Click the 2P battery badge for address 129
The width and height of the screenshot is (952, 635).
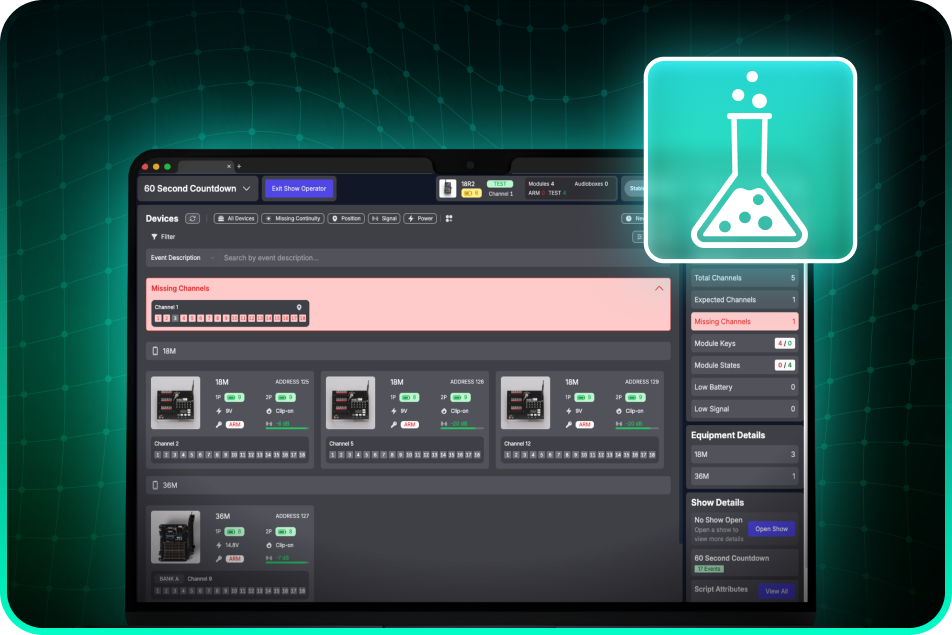pyautogui.click(x=635, y=398)
